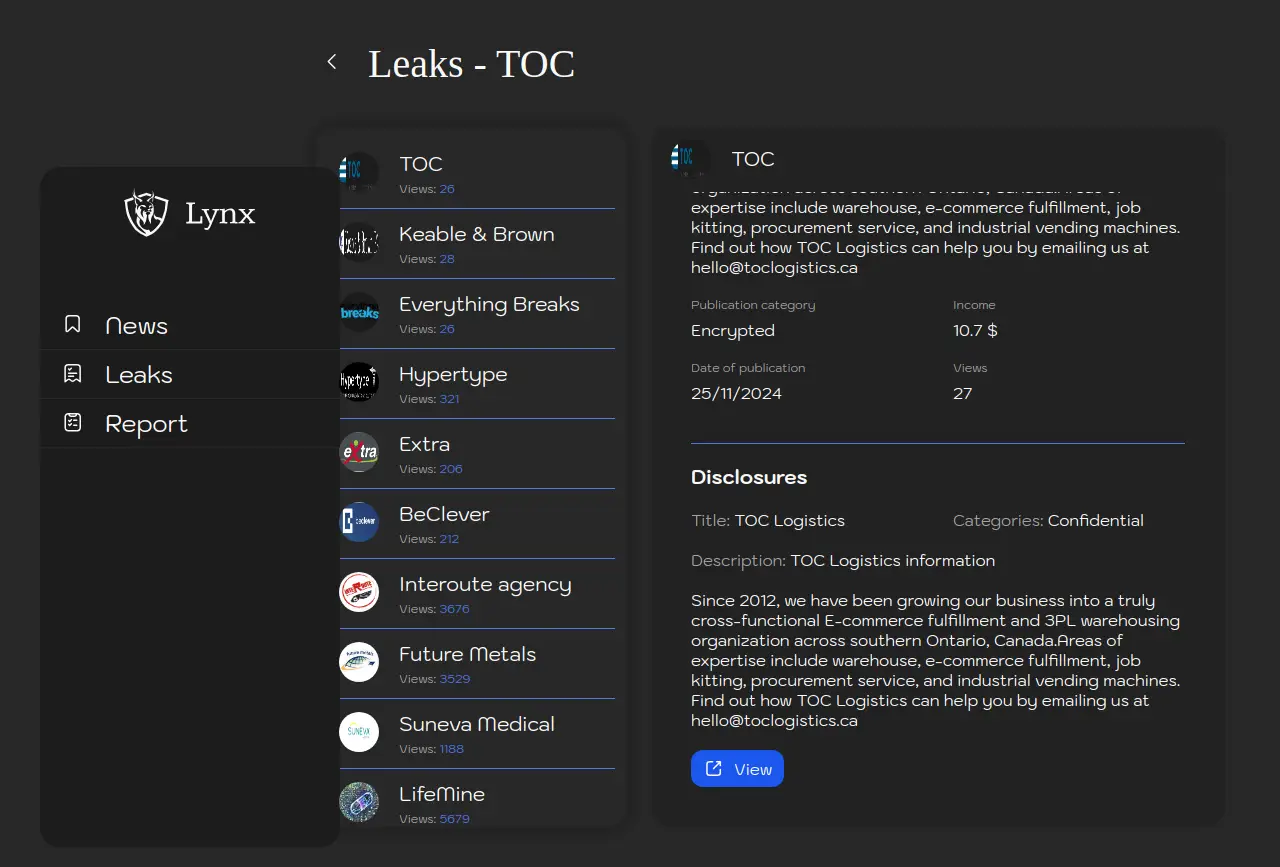Screen dimensions: 1280x867
Task: Click the bookmark icon next to News
Action: (72, 324)
